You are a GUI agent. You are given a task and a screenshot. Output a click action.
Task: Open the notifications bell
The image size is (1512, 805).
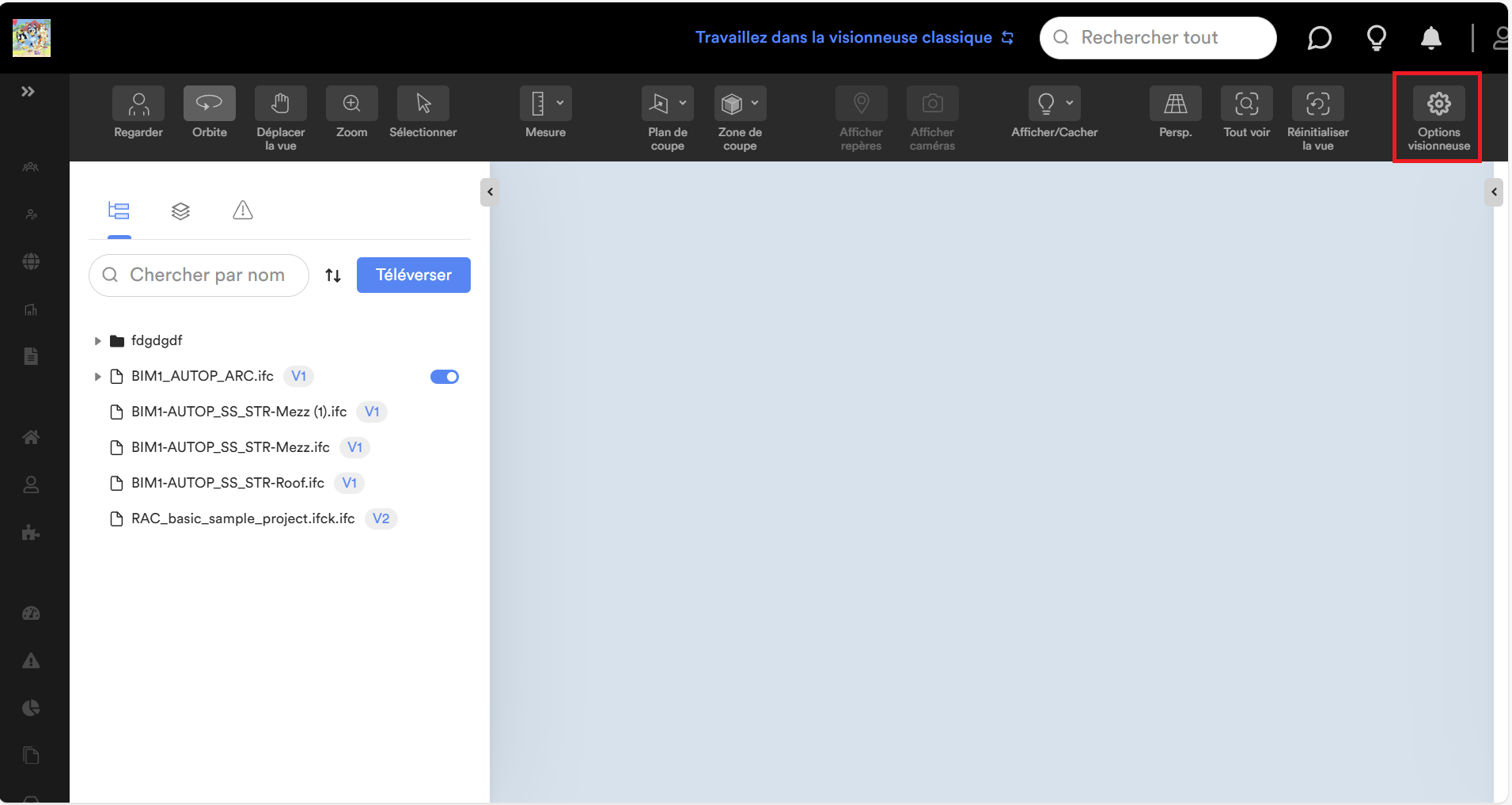[1431, 38]
